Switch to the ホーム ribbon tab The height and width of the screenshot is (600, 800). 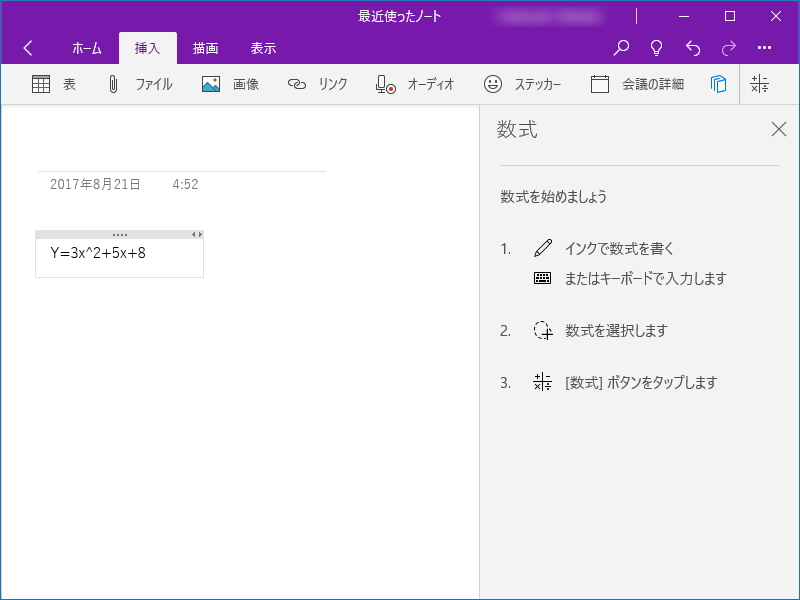pos(87,47)
